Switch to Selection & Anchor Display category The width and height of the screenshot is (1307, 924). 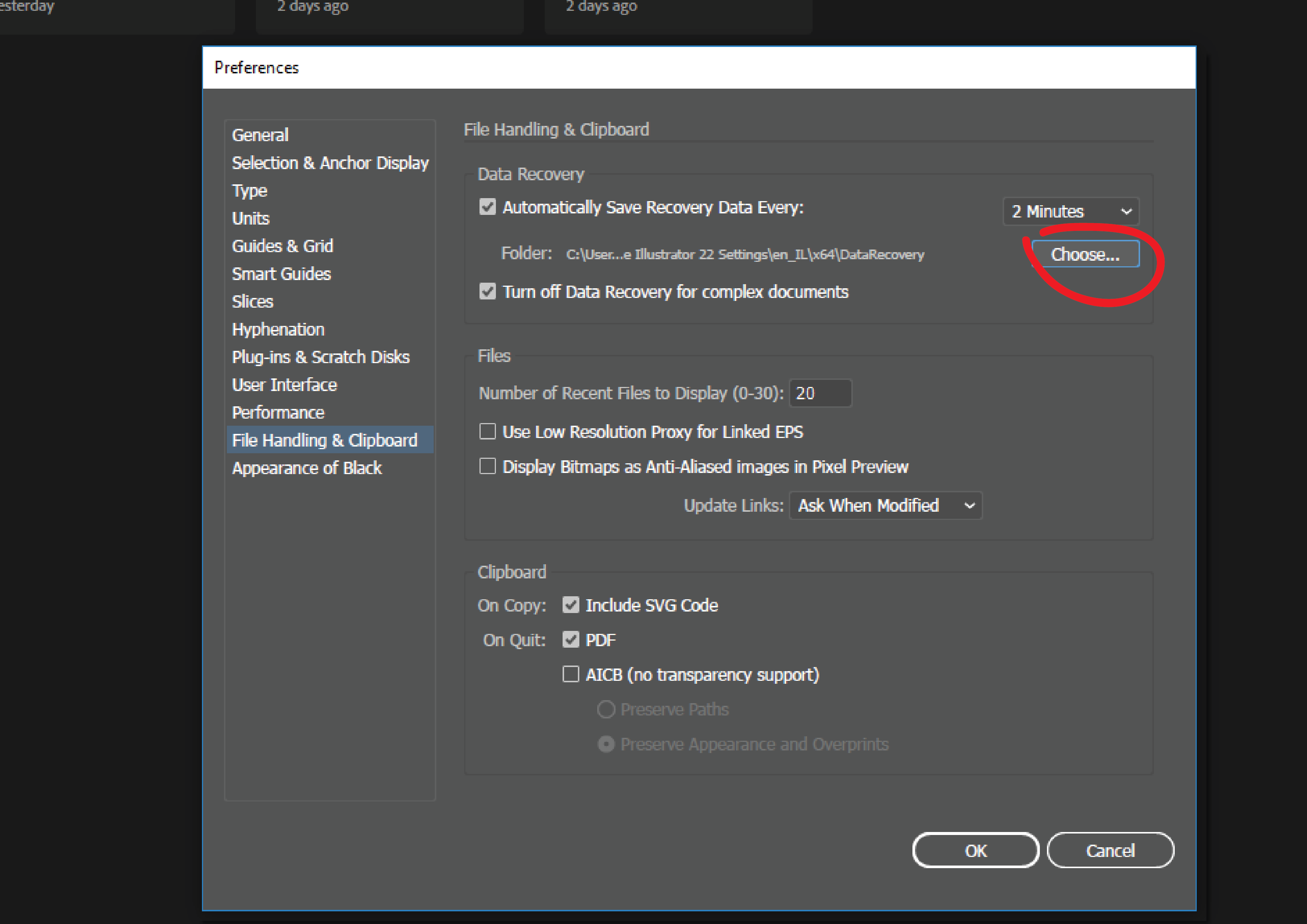click(x=330, y=163)
